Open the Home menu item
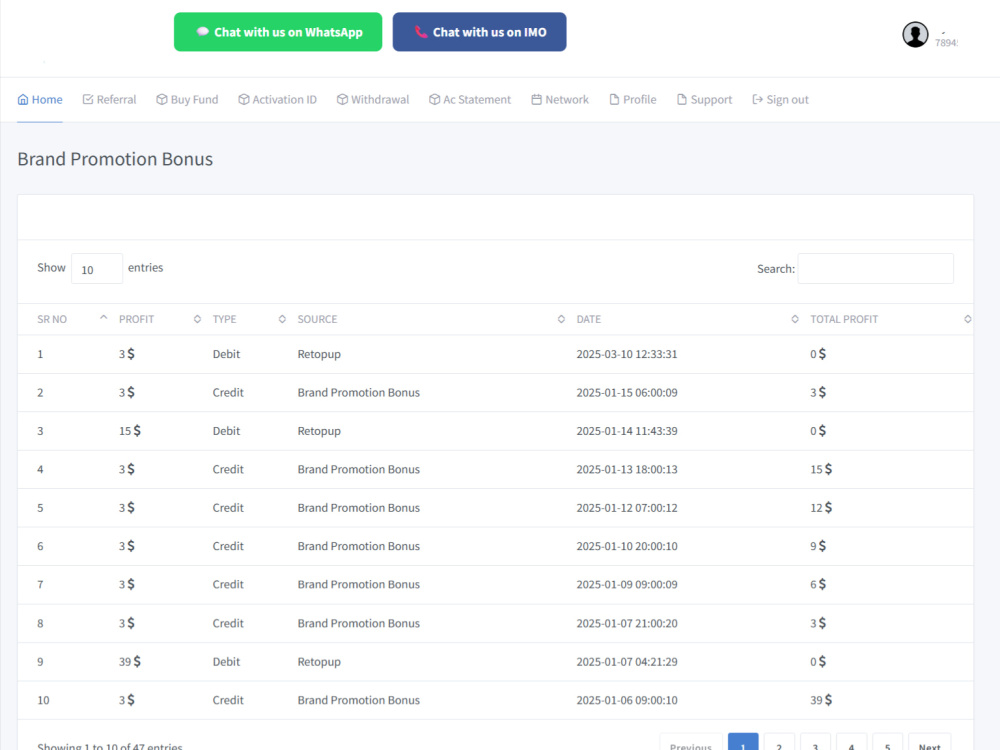1000x750 pixels. tap(40, 99)
